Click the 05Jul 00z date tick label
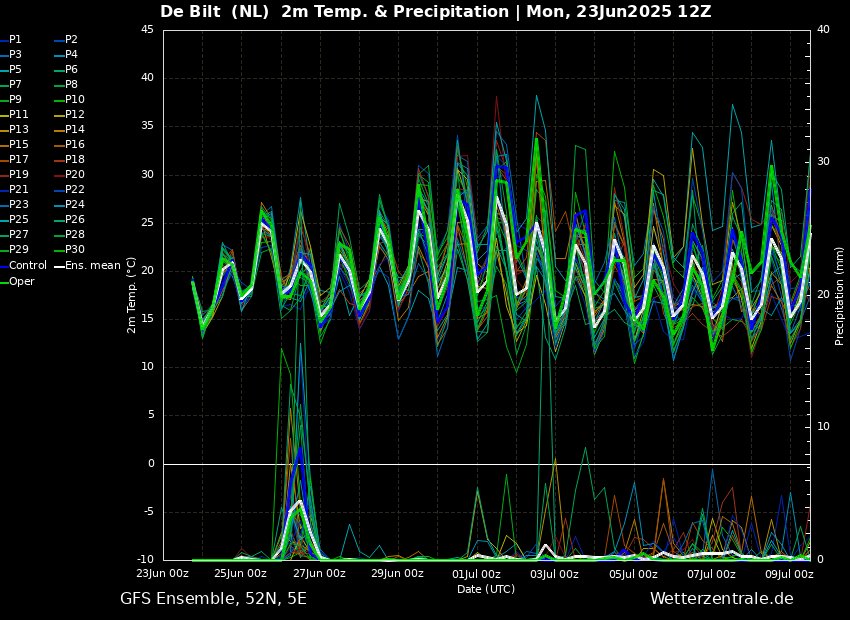The image size is (850, 620). pos(633,573)
